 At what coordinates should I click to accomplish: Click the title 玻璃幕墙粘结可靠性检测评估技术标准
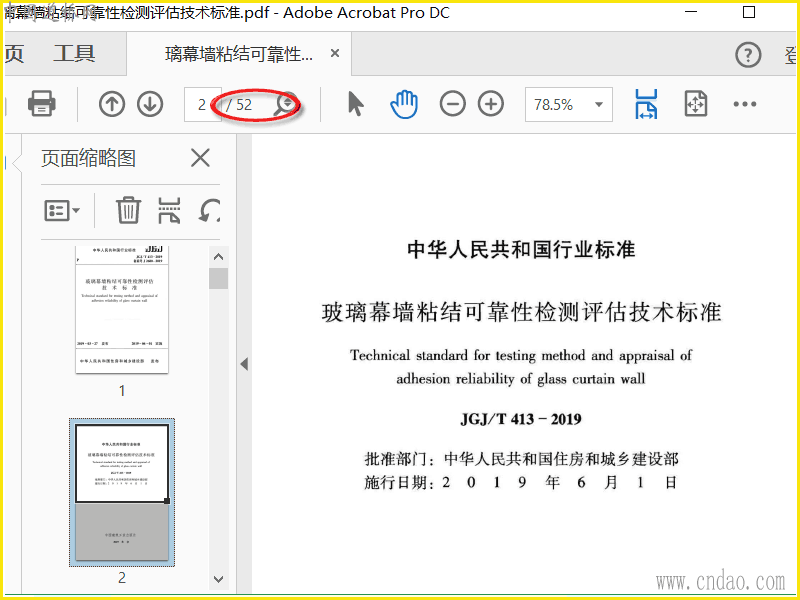[521, 312]
